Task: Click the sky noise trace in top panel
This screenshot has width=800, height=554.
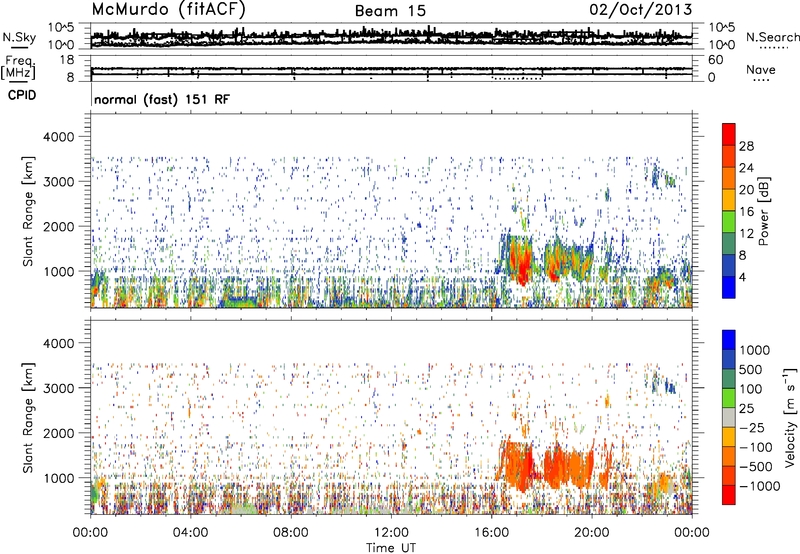Action: (391, 36)
